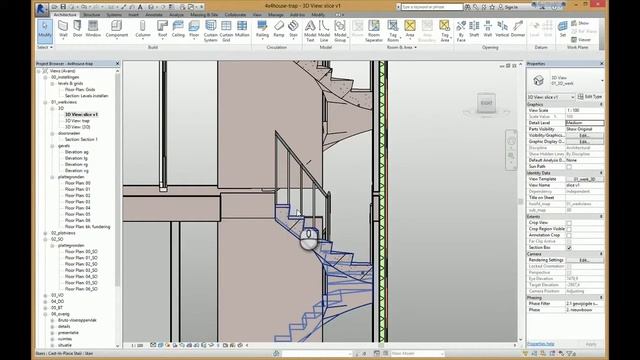640x360 pixels.
Task: Open the Insert ribbon tab
Action: (x=133, y=15)
